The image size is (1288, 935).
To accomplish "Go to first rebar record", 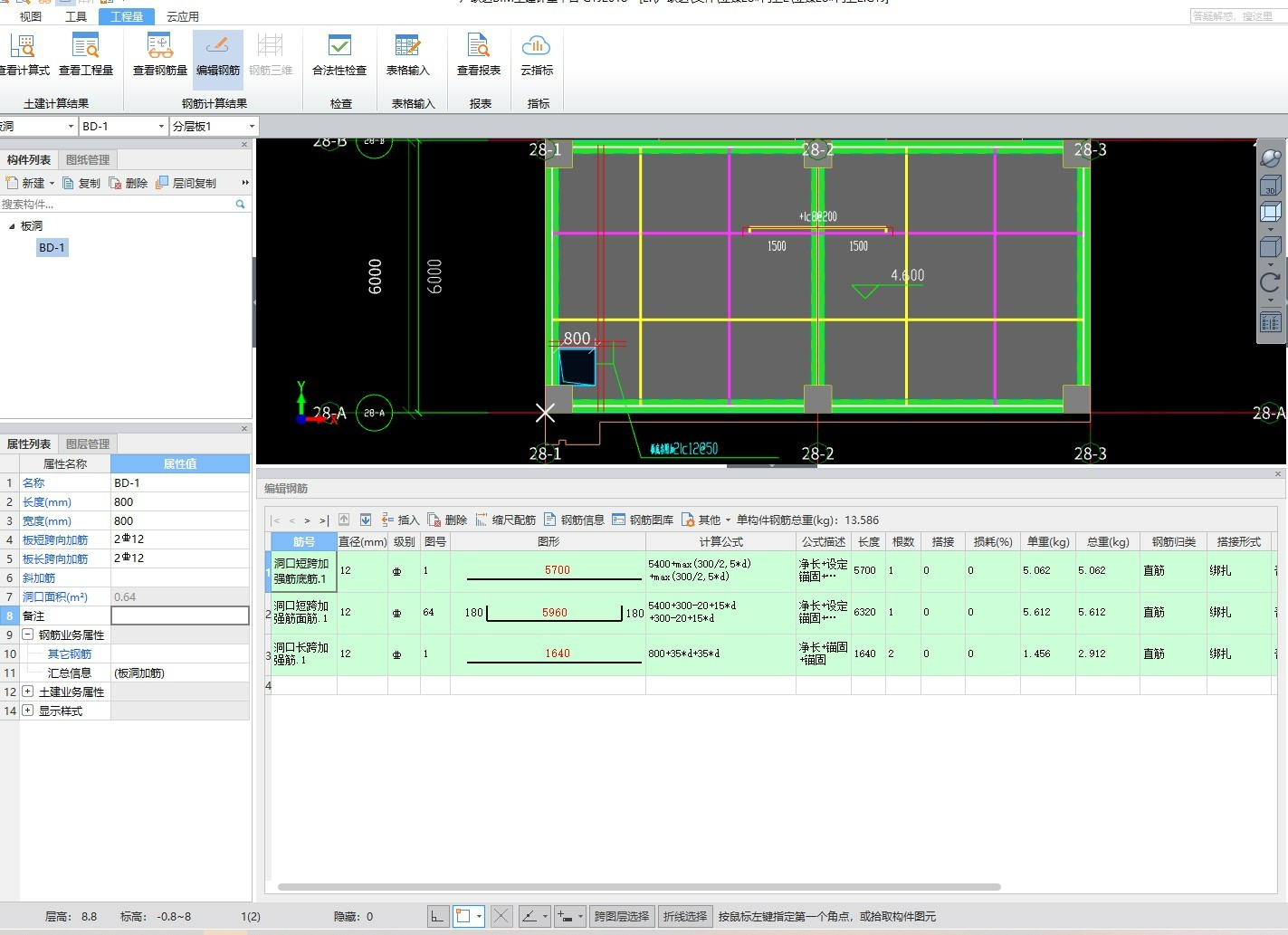I will tap(276, 520).
